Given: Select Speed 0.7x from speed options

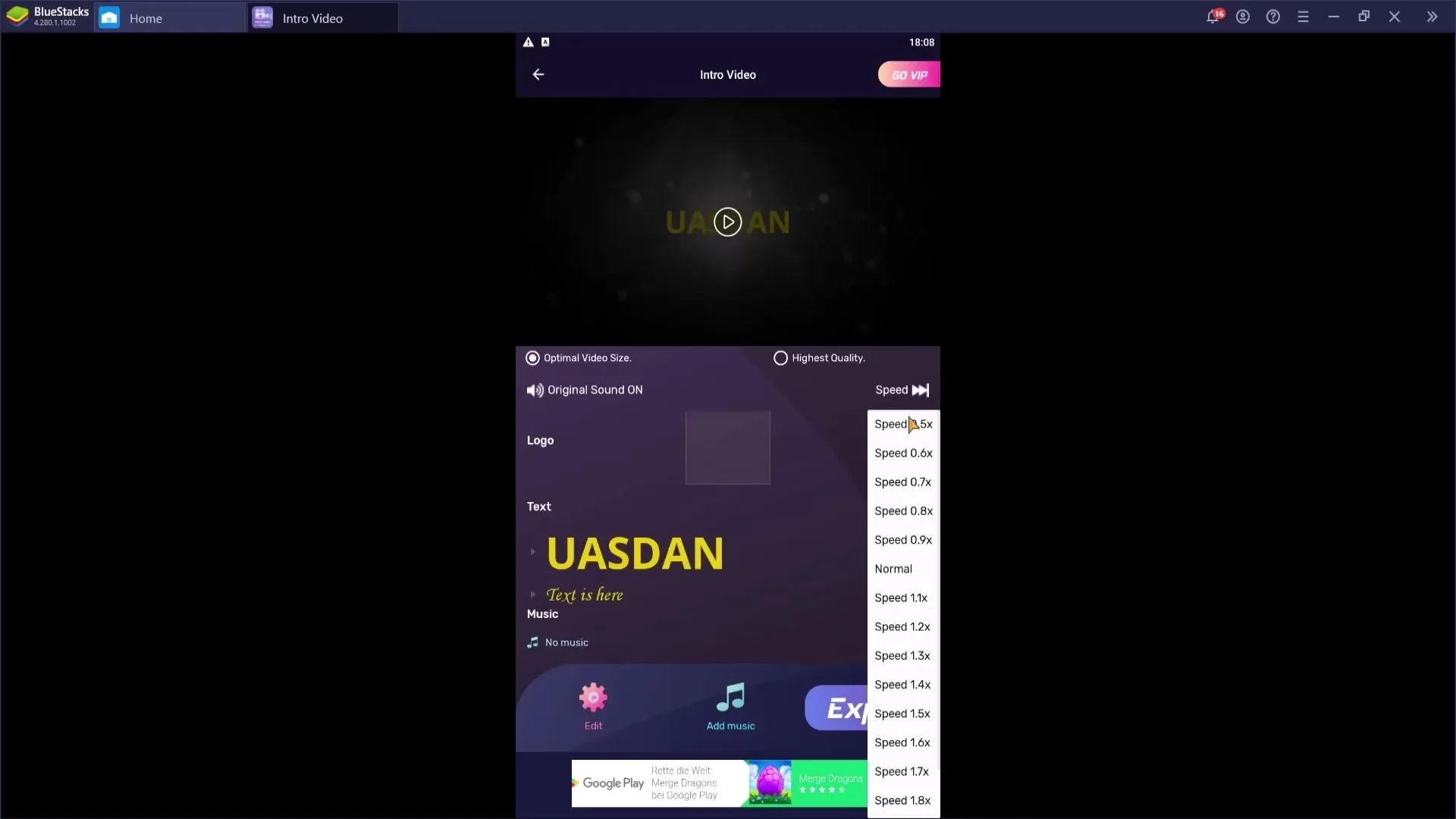Looking at the screenshot, I should coord(901,482).
